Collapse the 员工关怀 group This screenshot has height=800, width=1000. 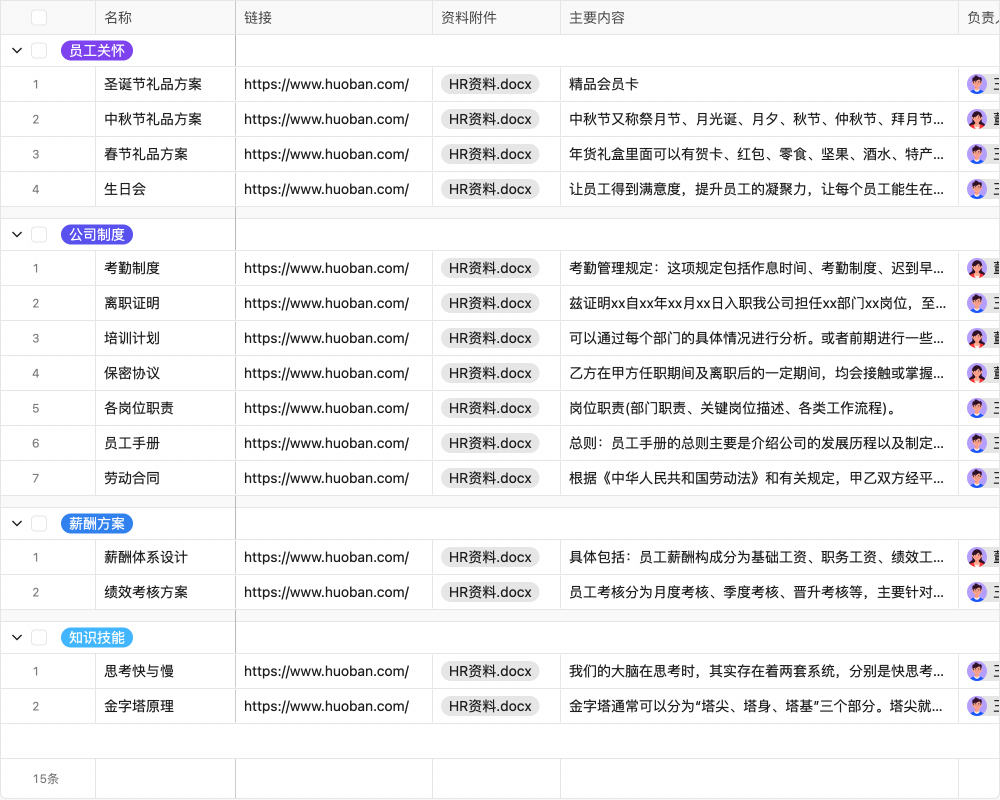(15, 50)
